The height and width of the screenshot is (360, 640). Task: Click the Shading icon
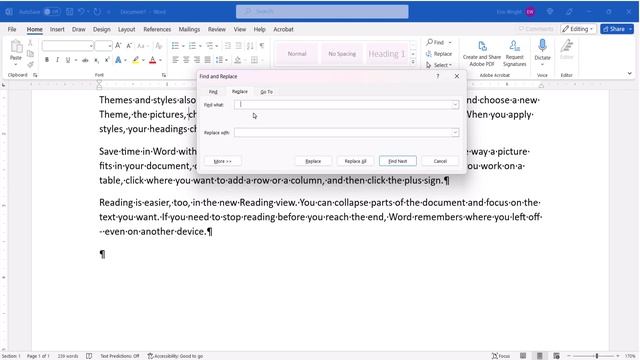238,60
